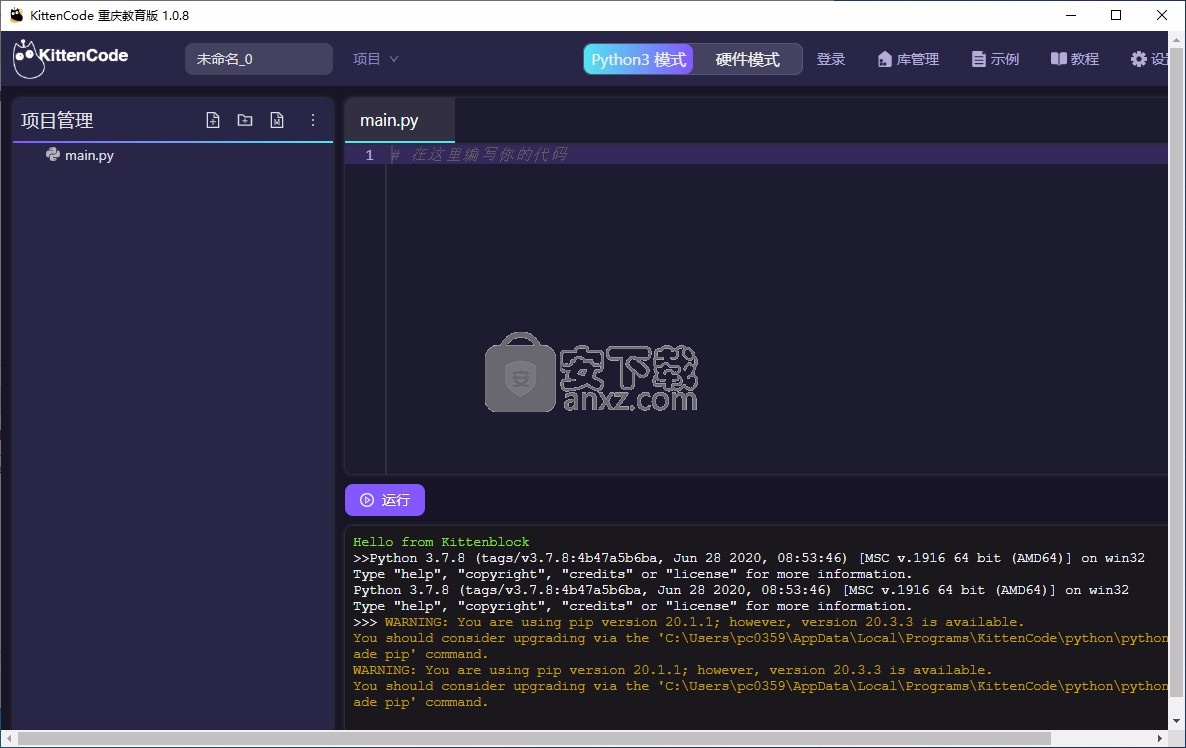Click the import file icon in project panel
Image resolution: width=1186 pixels, height=748 pixels.
277,120
